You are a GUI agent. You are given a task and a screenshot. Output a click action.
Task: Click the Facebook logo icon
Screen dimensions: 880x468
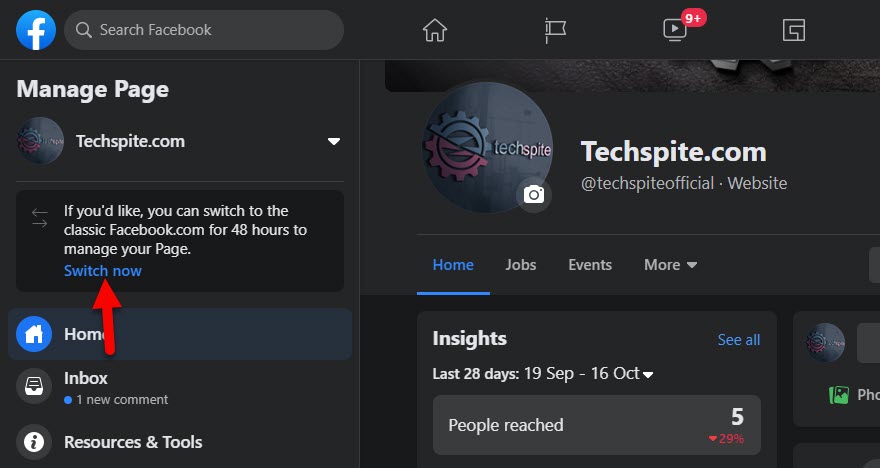[x=36, y=30]
